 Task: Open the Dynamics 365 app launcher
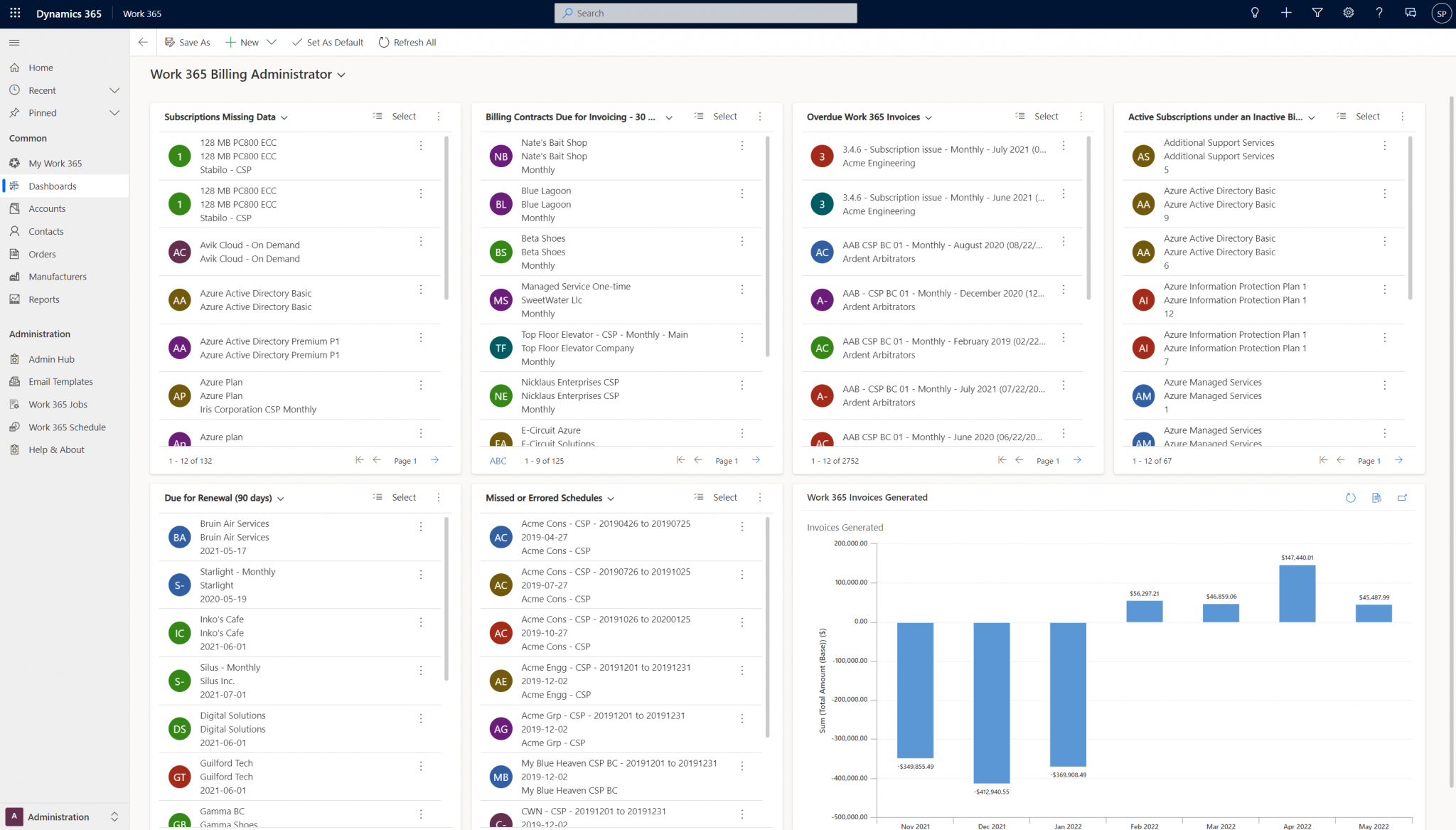(15, 13)
